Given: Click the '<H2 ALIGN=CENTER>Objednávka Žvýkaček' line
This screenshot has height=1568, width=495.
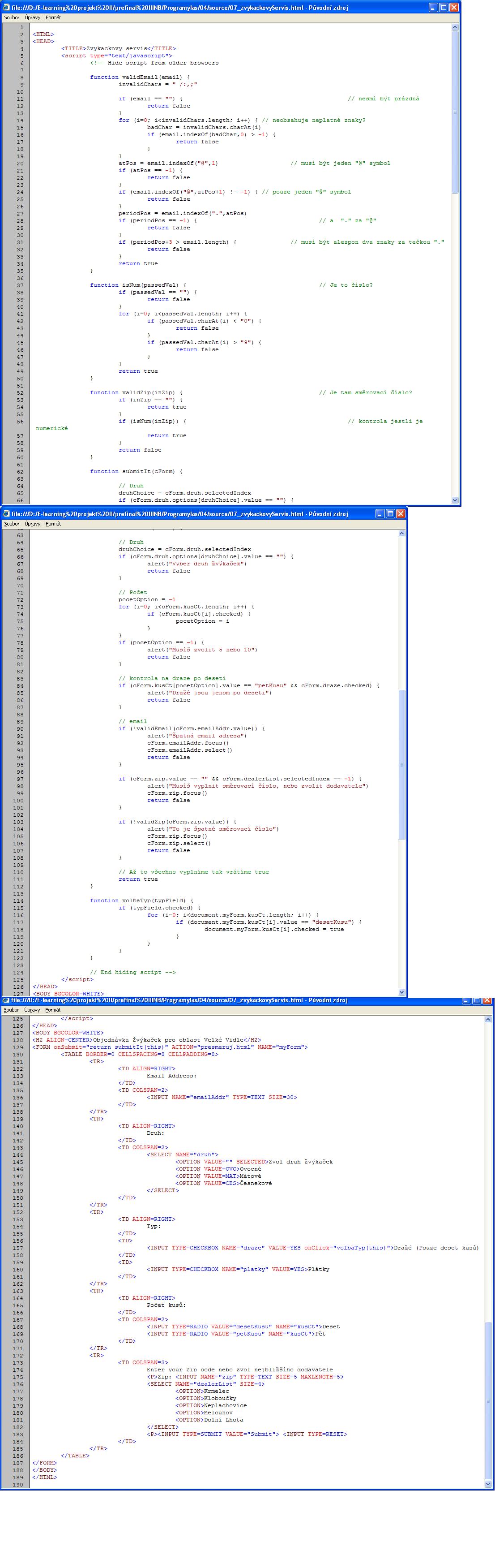Looking at the screenshot, I should coord(146,1040).
